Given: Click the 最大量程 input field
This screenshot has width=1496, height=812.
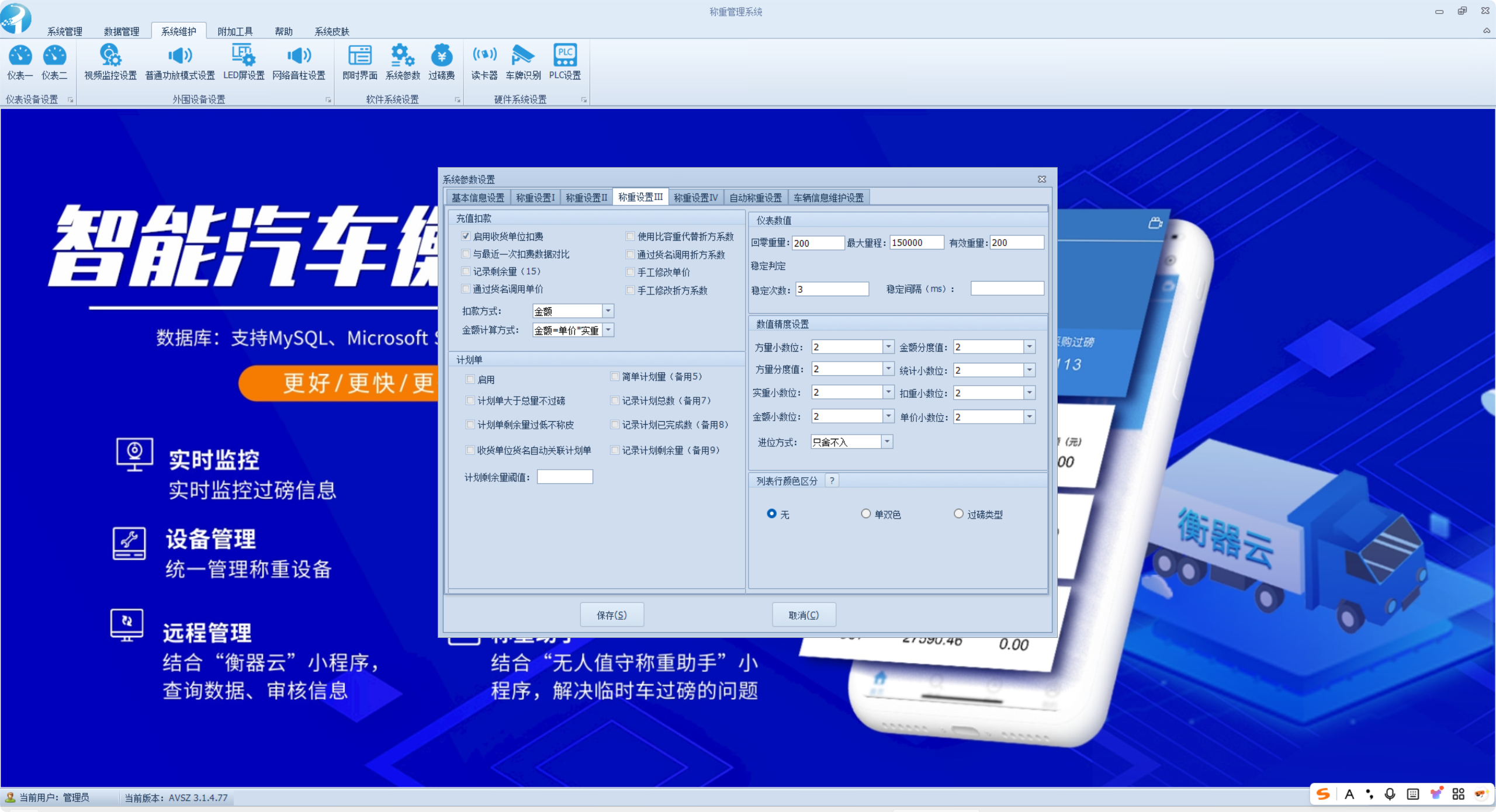Looking at the screenshot, I should (916, 242).
